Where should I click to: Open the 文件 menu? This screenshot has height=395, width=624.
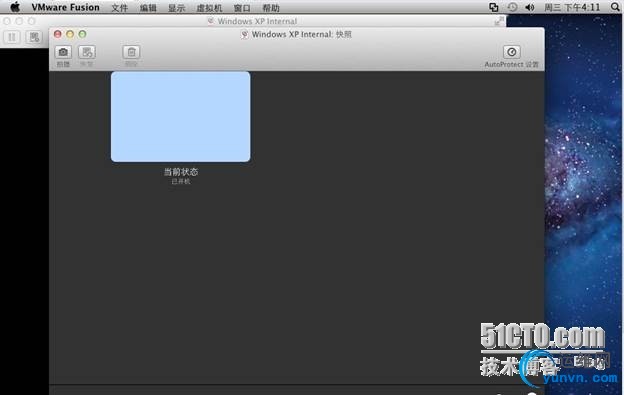[119, 8]
